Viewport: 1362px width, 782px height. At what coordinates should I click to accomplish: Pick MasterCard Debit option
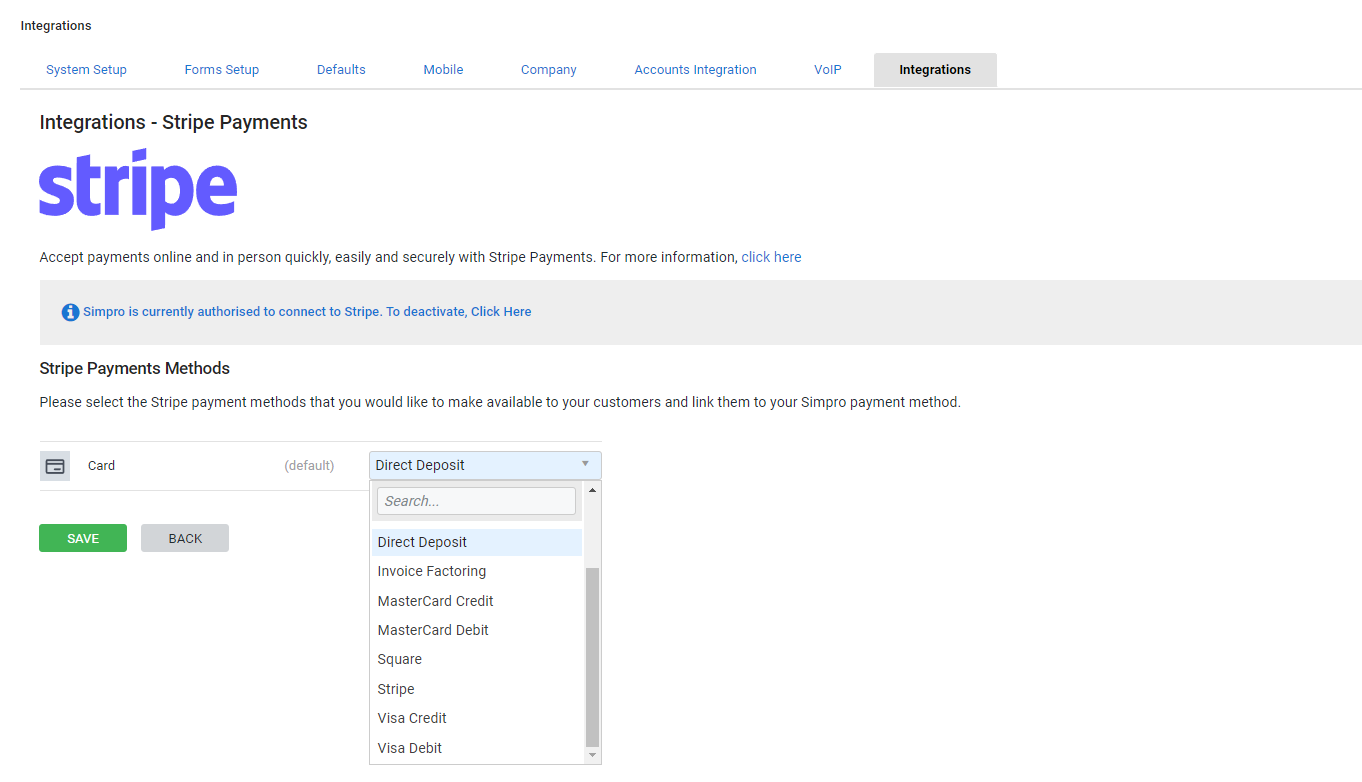click(476, 630)
